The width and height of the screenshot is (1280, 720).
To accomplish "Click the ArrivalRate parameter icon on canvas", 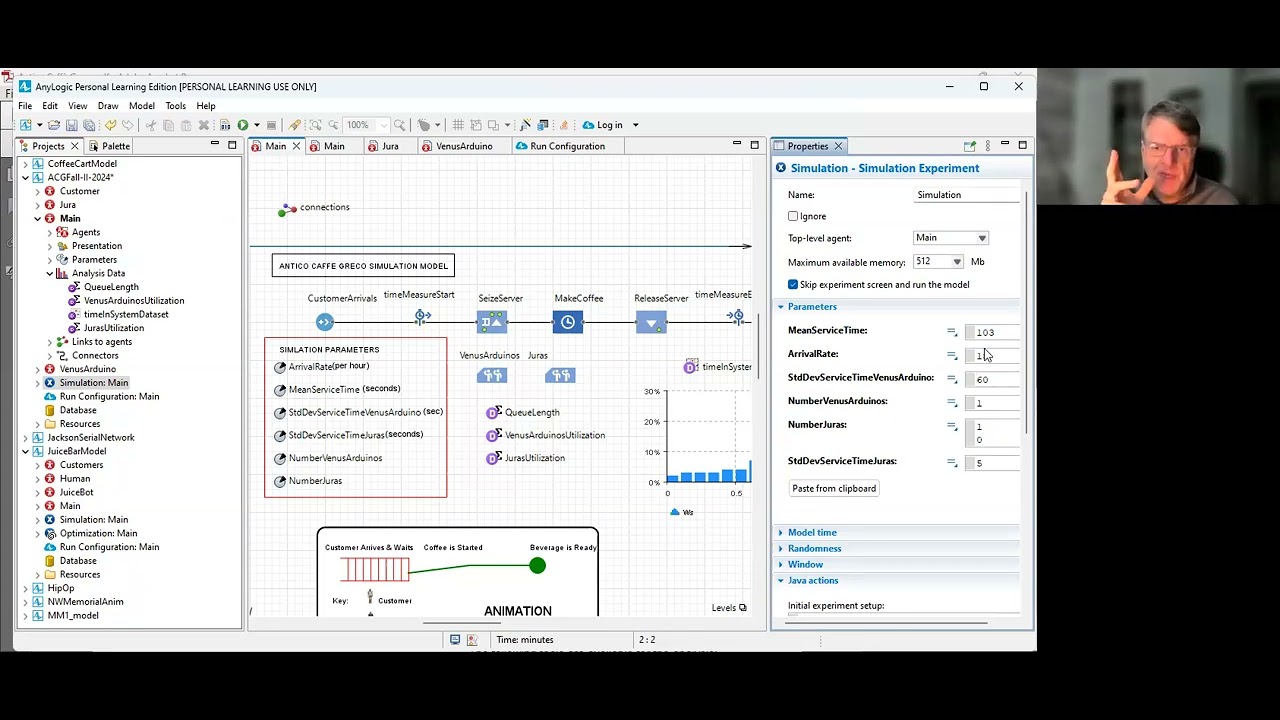I will point(280,367).
